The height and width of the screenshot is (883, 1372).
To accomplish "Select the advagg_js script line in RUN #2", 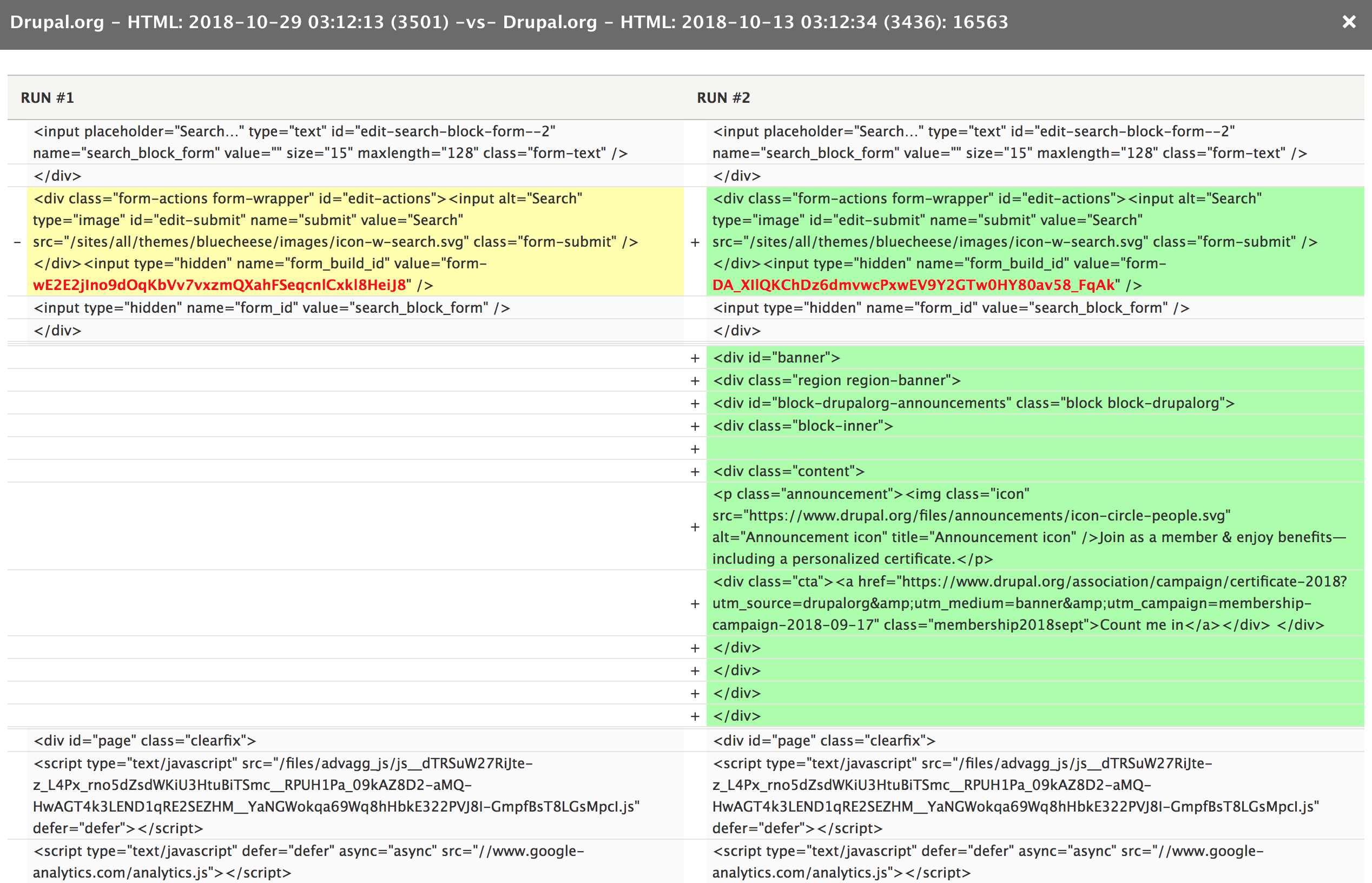I will coord(1035,796).
